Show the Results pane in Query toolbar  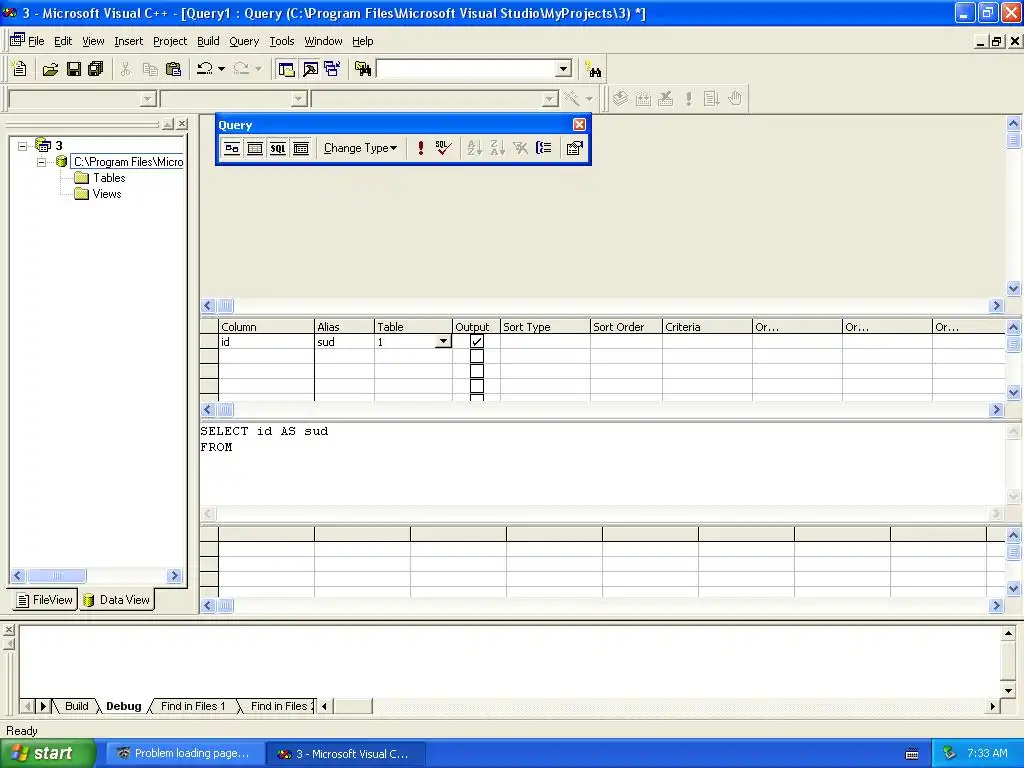[x=300, y=148]
